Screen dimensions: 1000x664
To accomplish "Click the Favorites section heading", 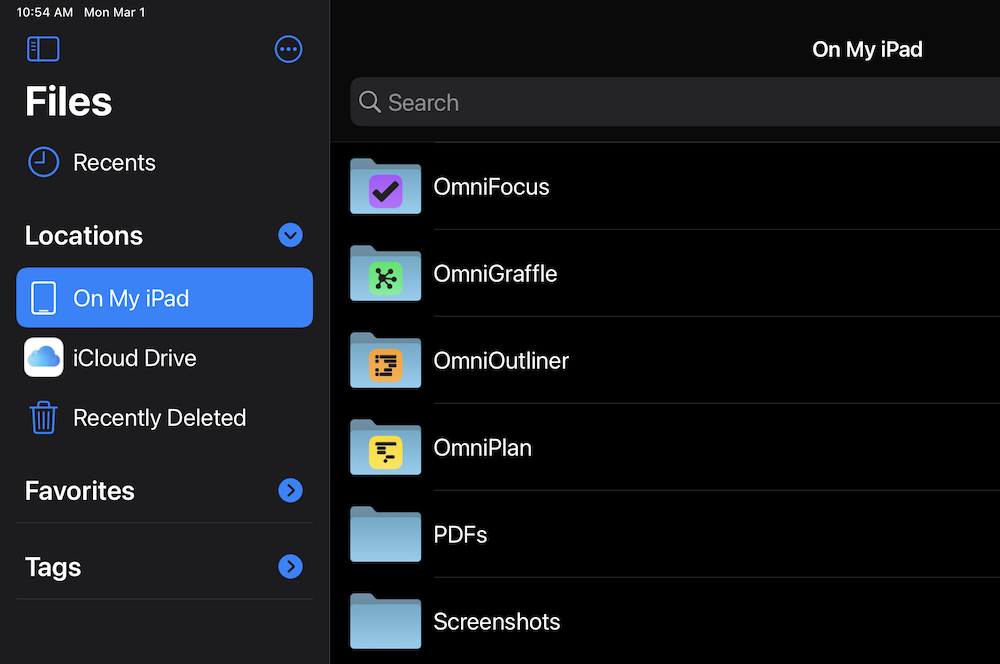I will click(x=80, y=491).
